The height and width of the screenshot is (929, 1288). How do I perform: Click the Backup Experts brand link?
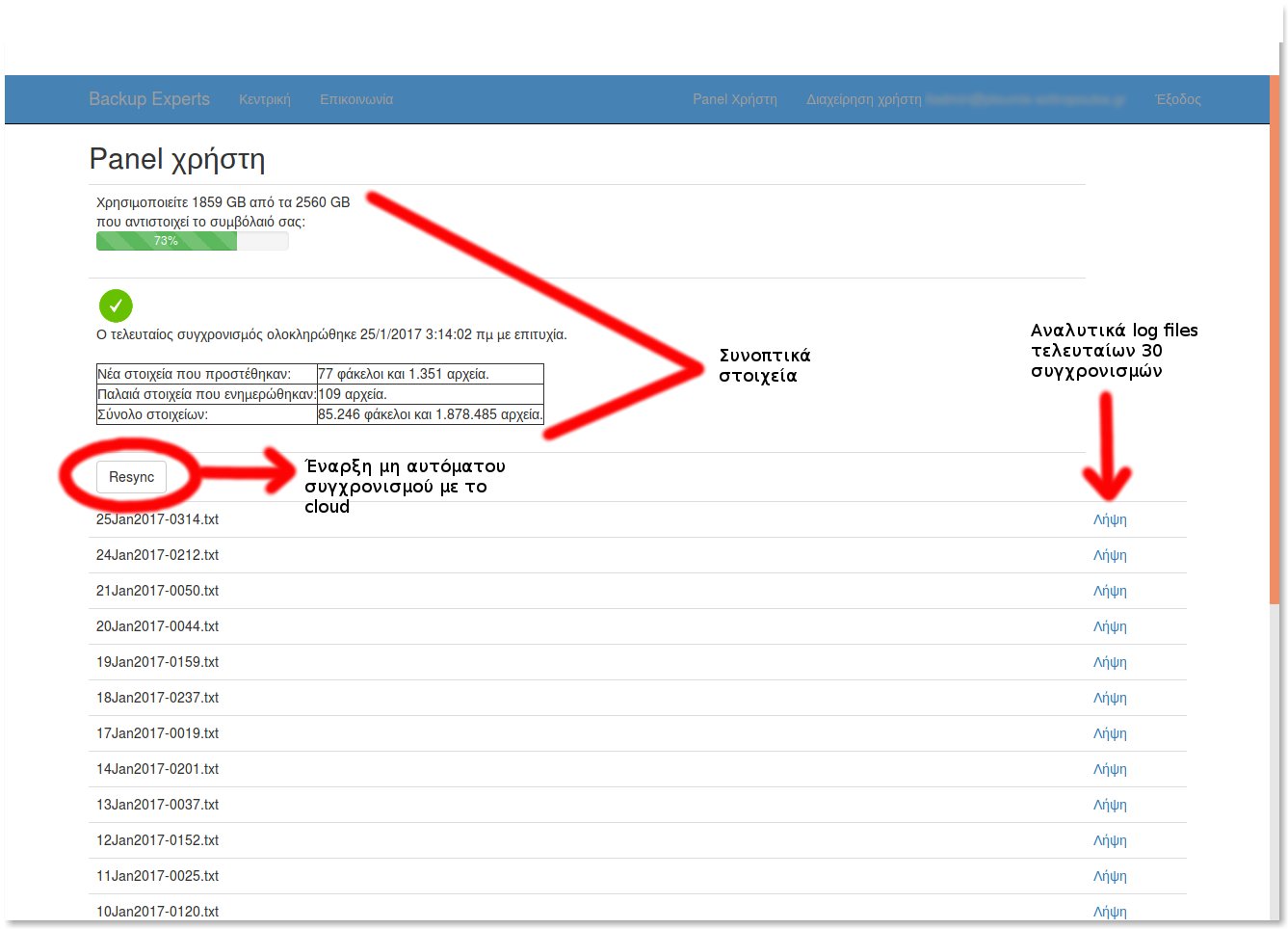pyautogui.click(x=149, y=99)
